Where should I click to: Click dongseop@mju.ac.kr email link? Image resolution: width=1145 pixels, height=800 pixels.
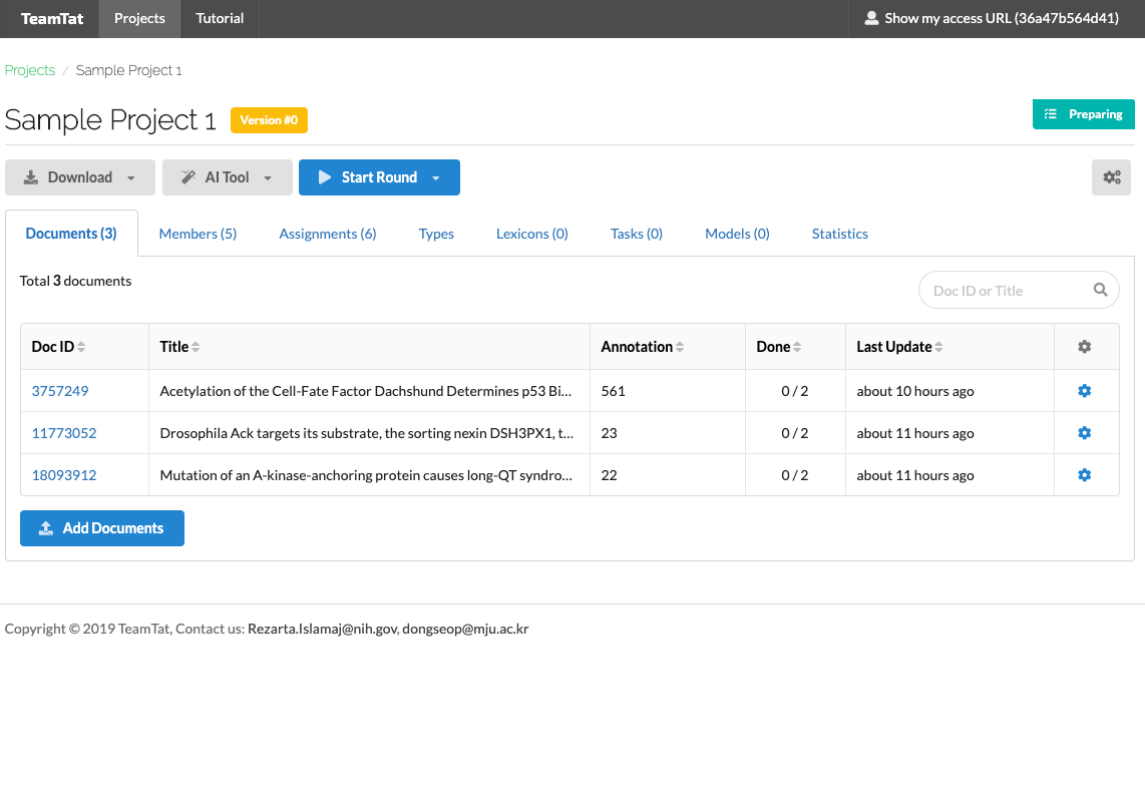click(465, 628)
